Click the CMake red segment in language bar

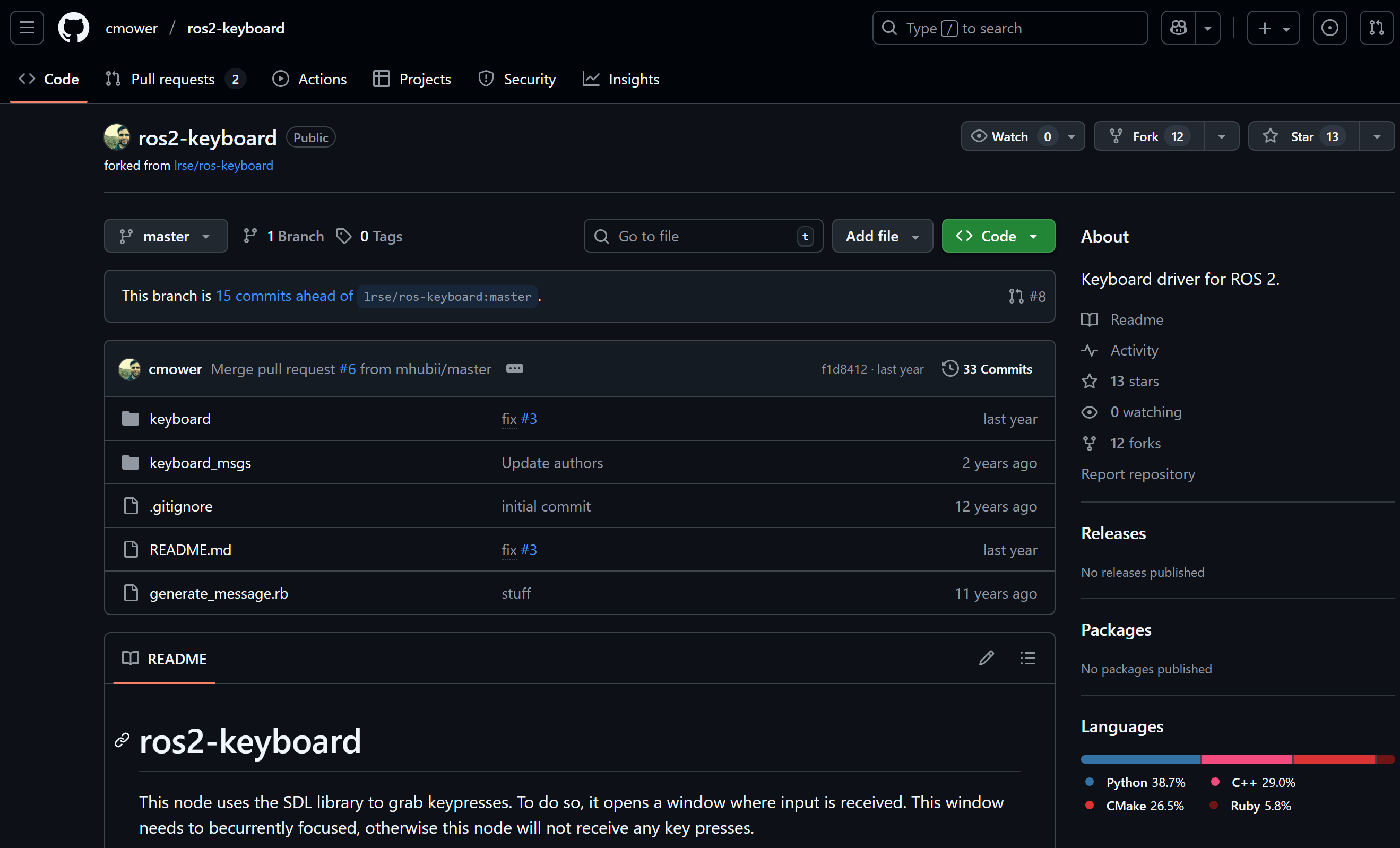1334,759
